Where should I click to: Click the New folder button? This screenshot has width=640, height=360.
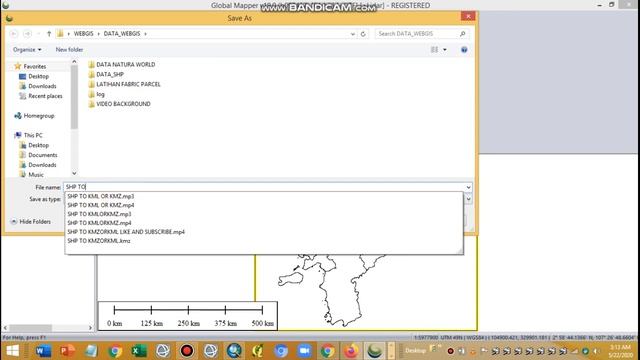(x=69, y=49)
